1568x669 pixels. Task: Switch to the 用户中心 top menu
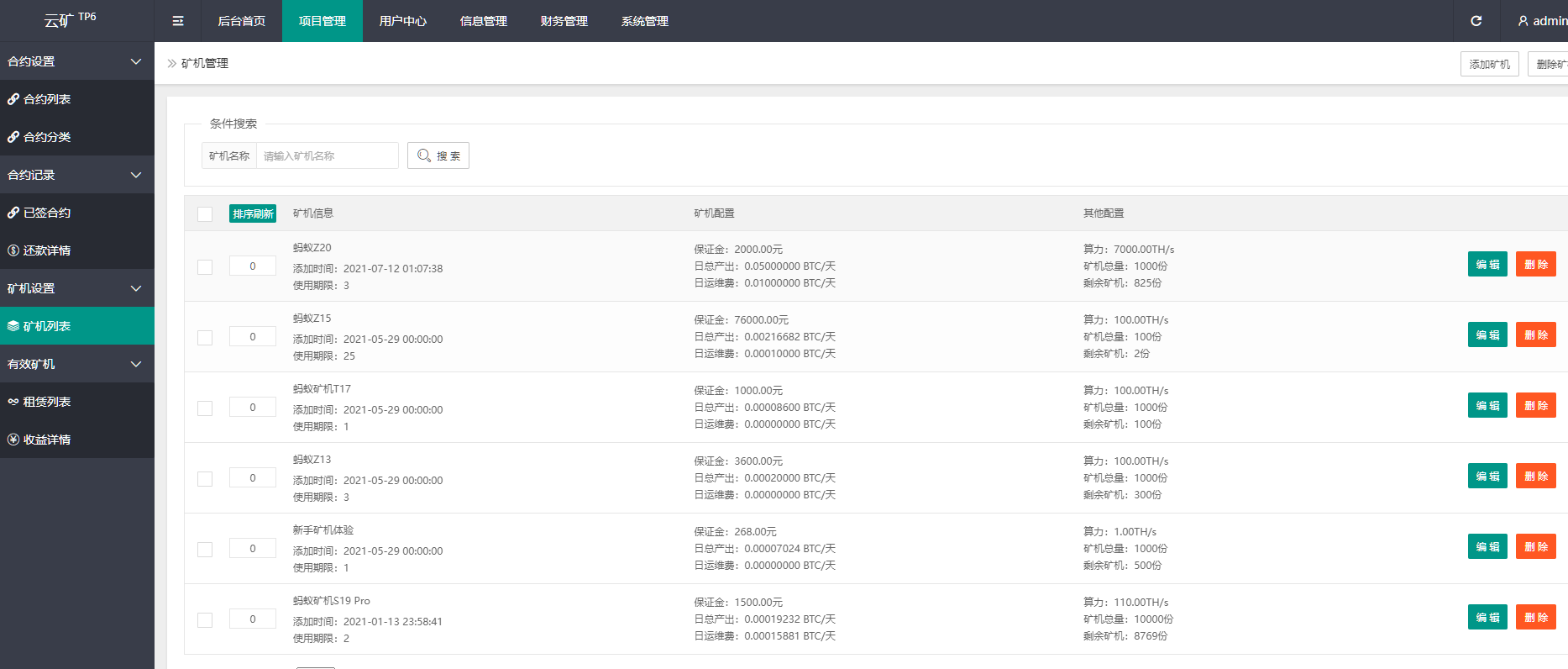coord(402,21)
